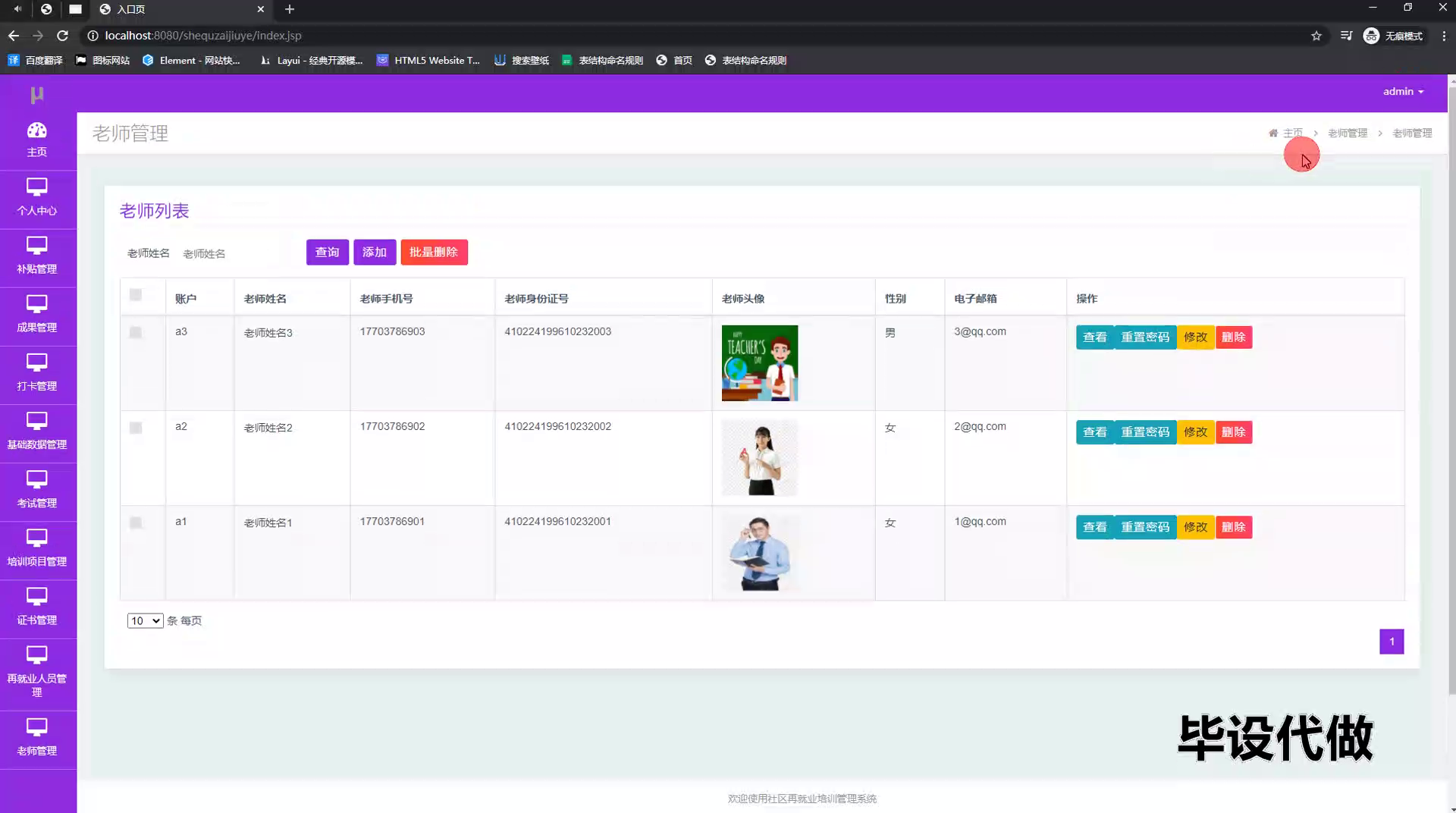
Task: Open 个人中心 monitor icon in sidebar
Action: [36, 187]
